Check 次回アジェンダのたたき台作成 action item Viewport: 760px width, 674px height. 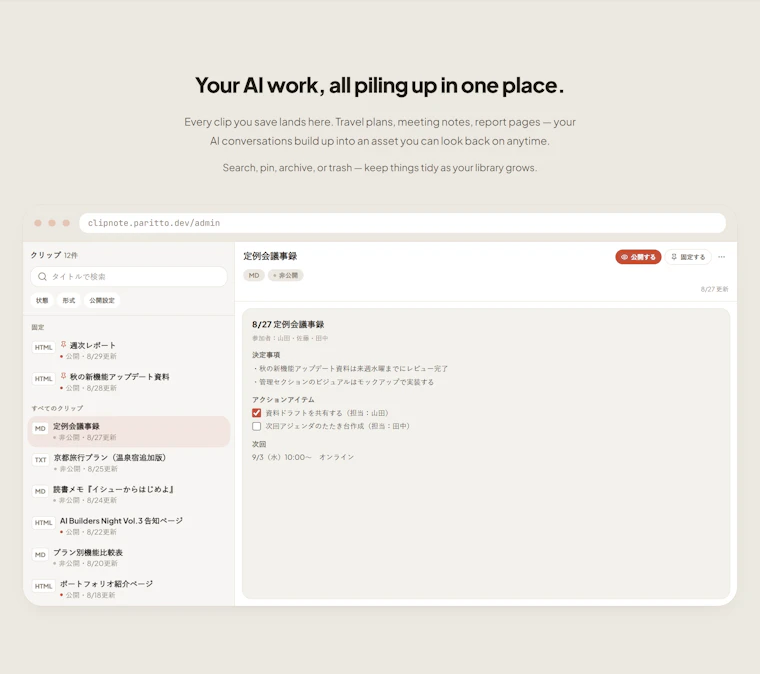click(x=256, y=426)
